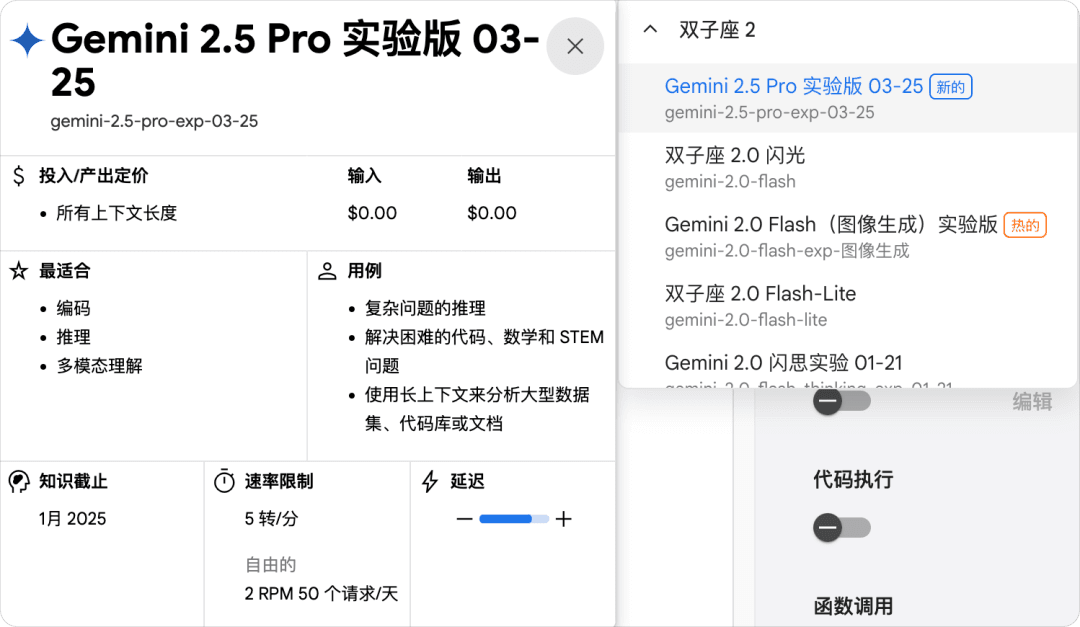The height and width of the screenshot is (627, 1080).
Task: Select Gemini 2.5 Pro 实验版 03-25 model
Action: tap(794, 87)
